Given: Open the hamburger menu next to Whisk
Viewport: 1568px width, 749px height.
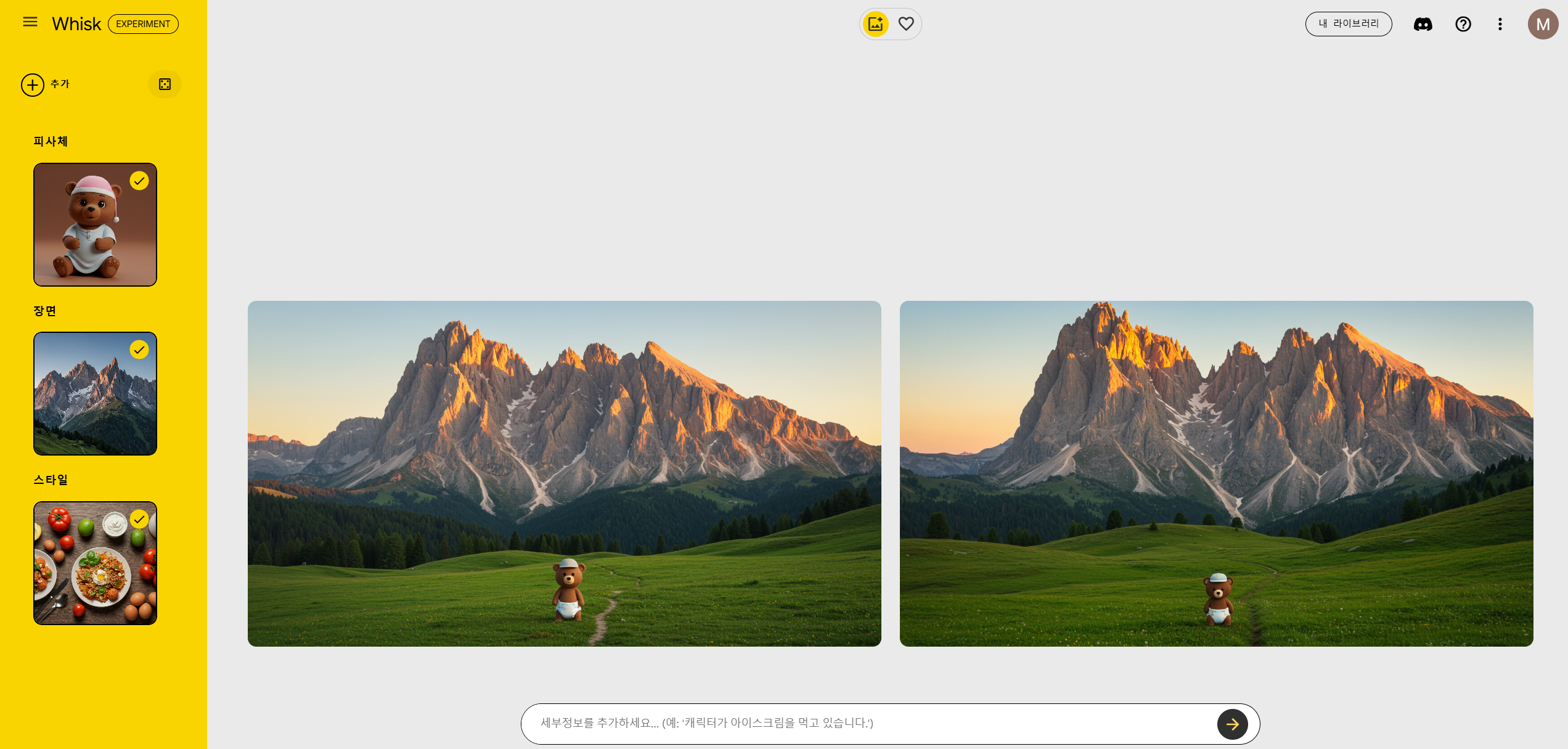Looking at the screenshot, I should point(30,22).
